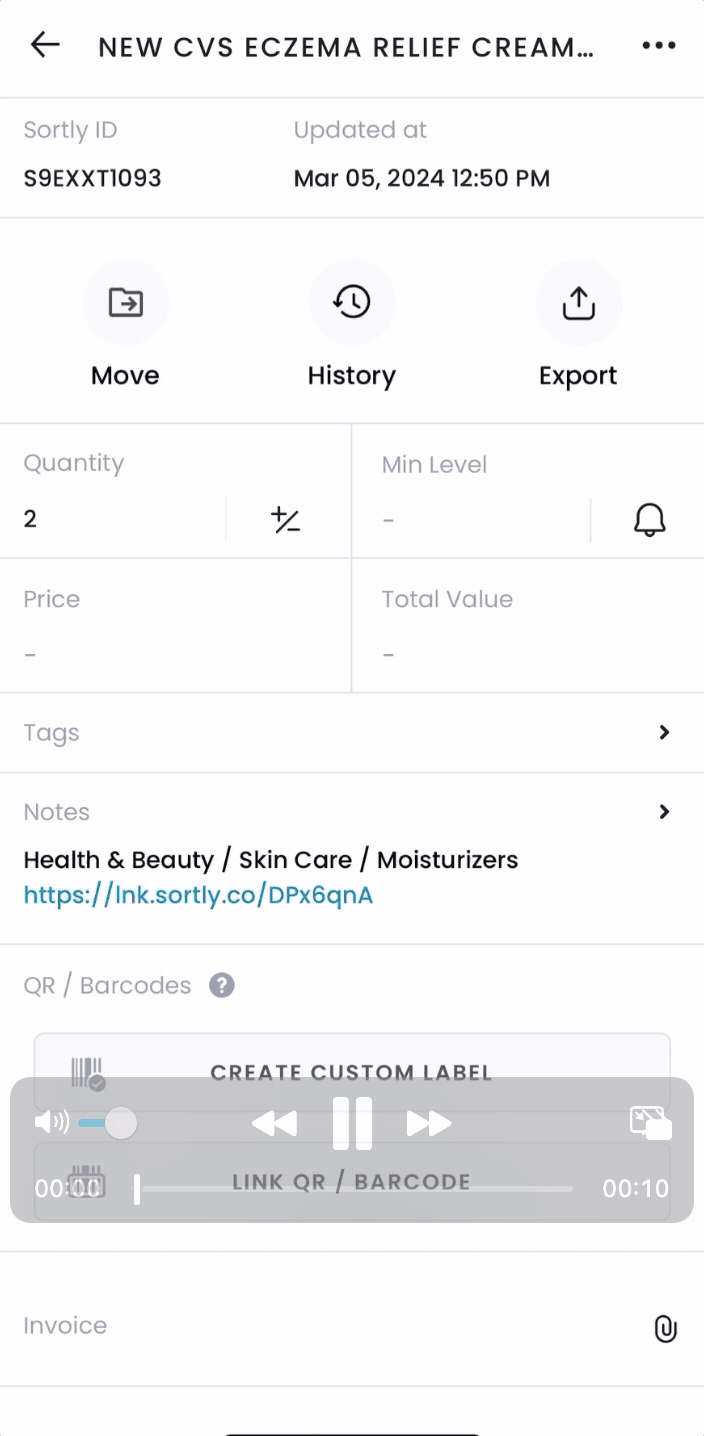Tap the Export share icon

579,302
